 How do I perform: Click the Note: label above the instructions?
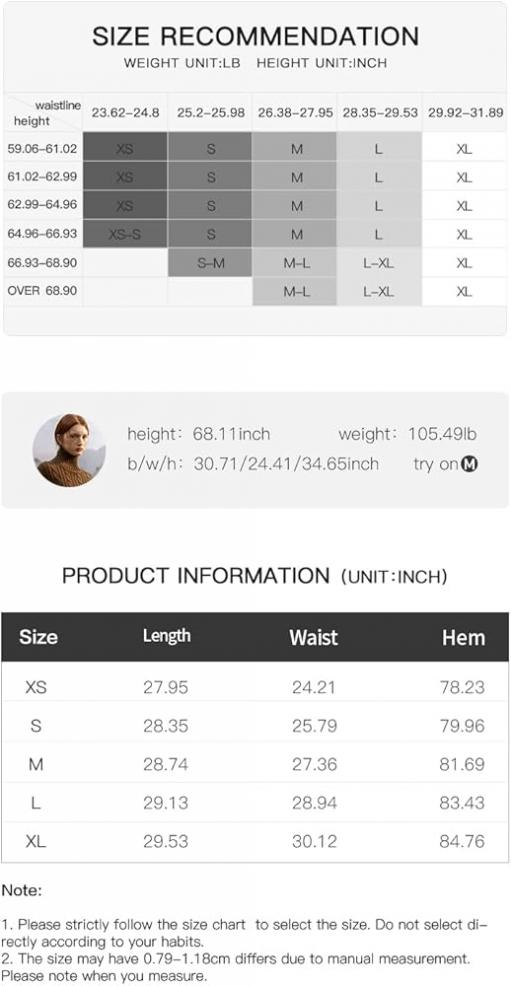pyautogui.click(x=22, y=890)
